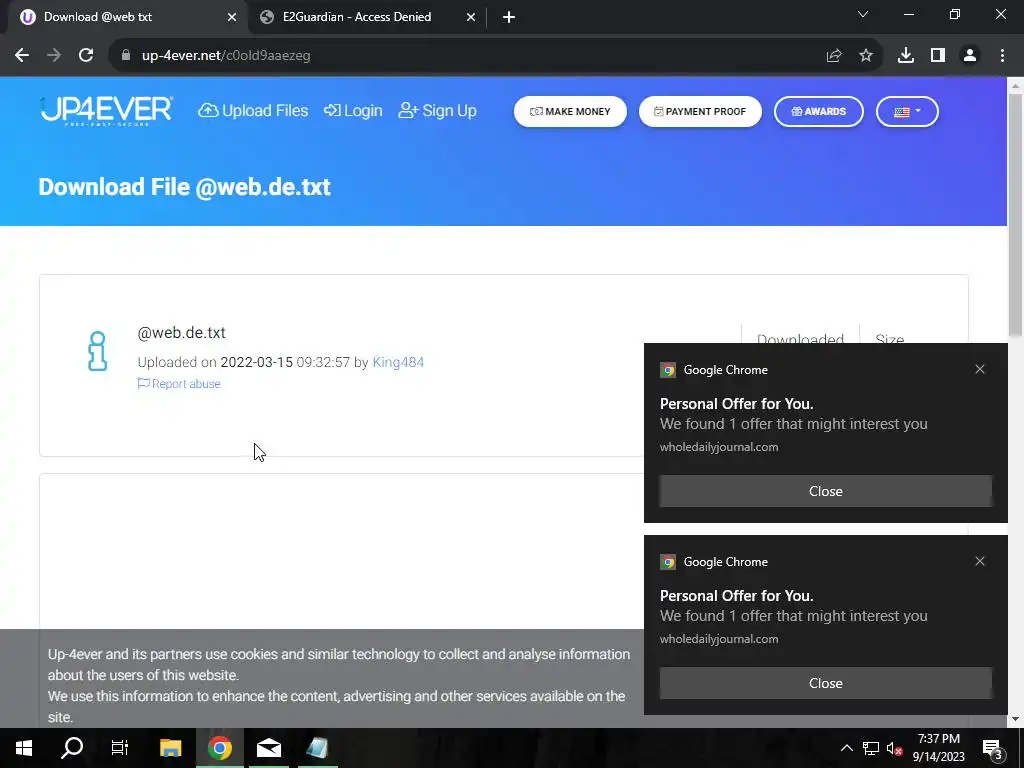Image resolution: width=1024 pixels, height=768 pixels.
Task: Click MAKE MONEY button
Action: click(570, 112)
